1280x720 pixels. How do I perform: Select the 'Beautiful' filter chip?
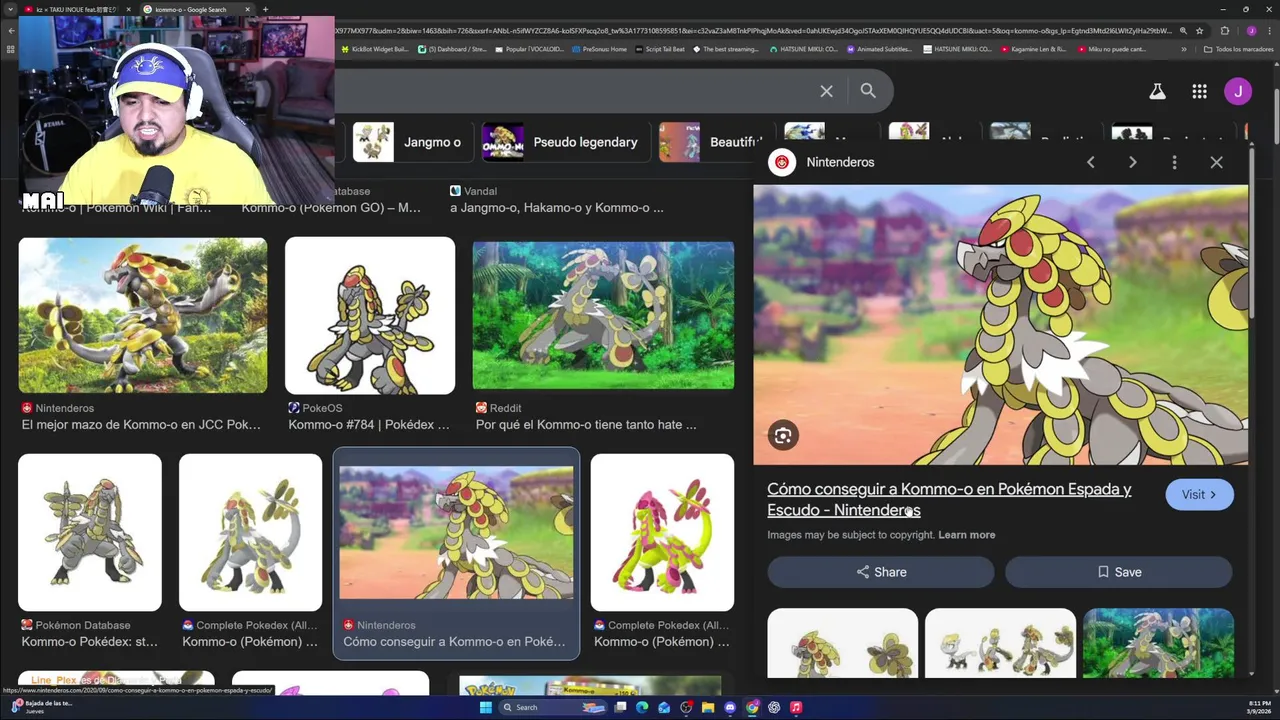pyautogui.click(x=712, y=142)
